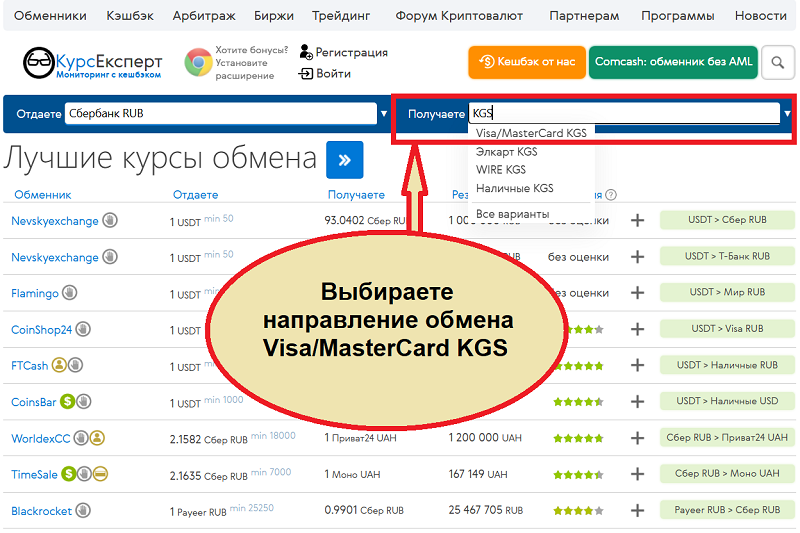This screenshot has width=800, height=533.
Task: Click the USDT > Сбер RUB button
Action: click(727, 220)
